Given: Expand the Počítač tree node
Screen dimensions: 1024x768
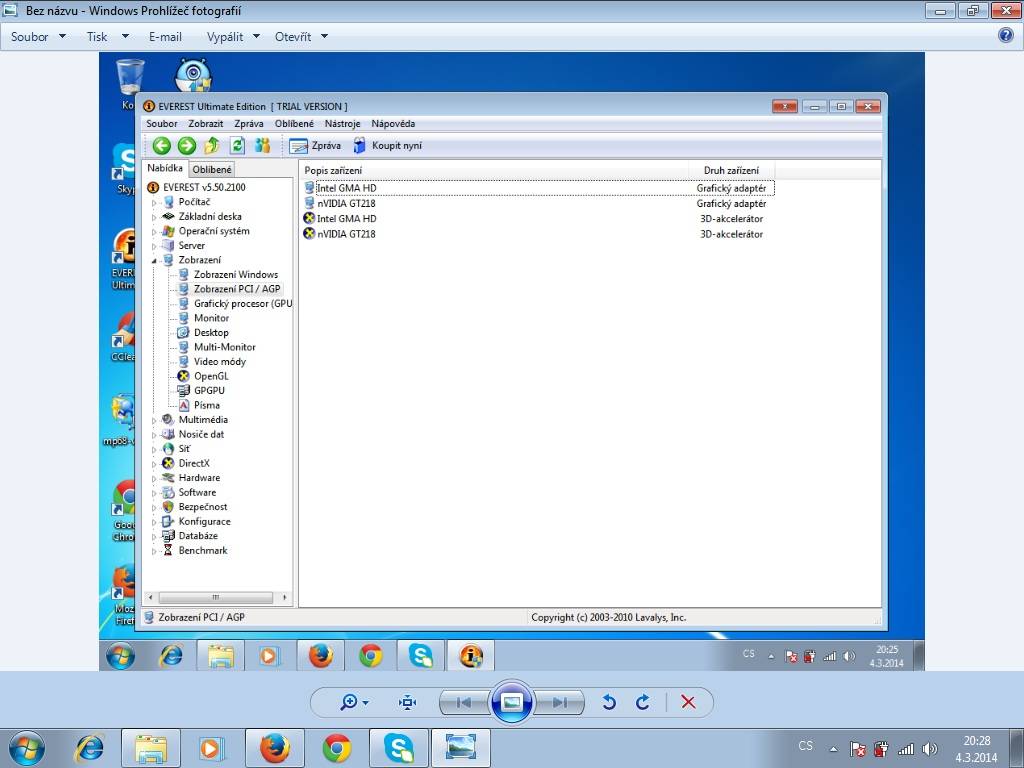Looking at the screenshot, I should [x=155, y=203].
